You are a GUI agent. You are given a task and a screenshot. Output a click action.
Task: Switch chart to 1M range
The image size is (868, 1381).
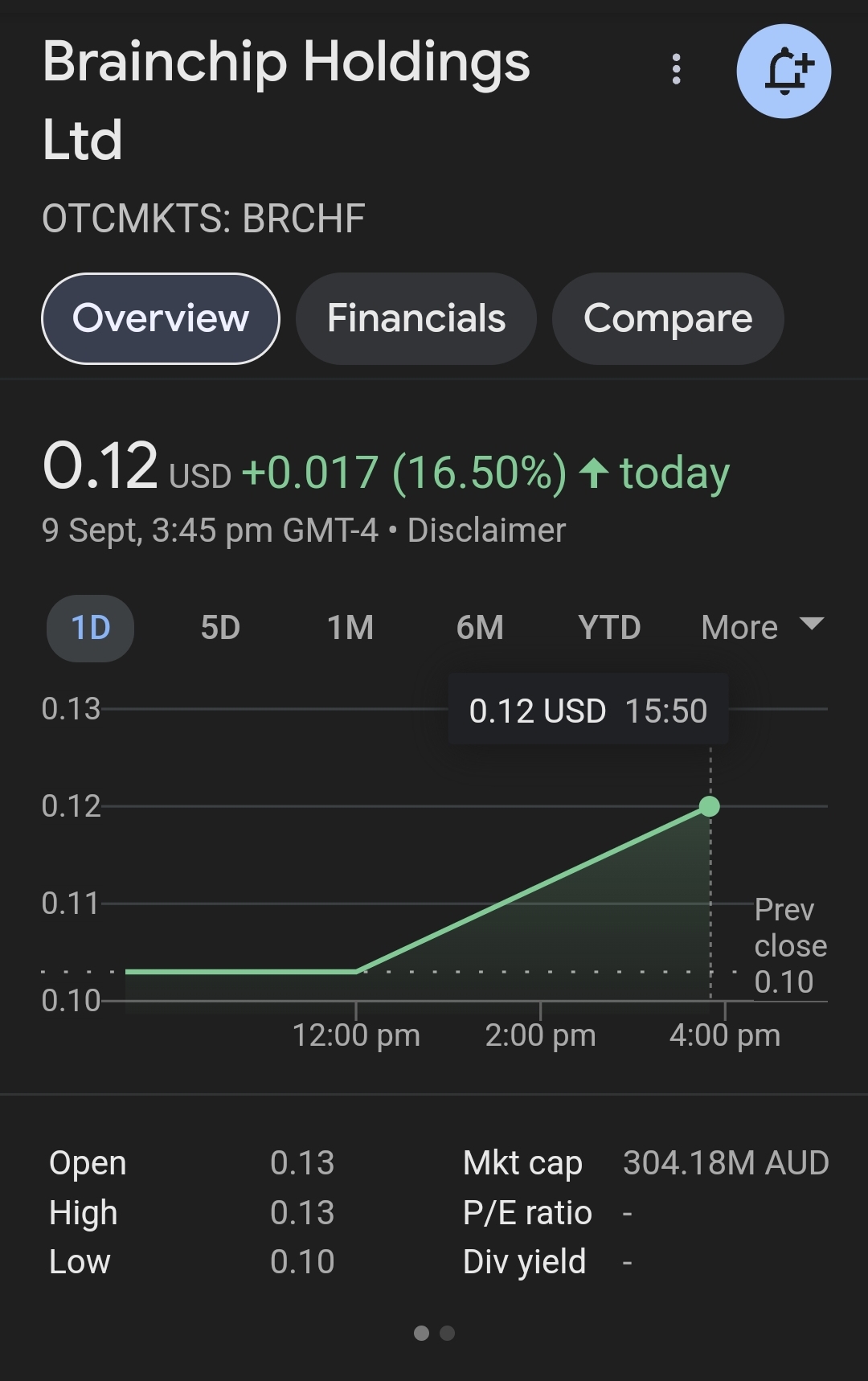(350, 628)
